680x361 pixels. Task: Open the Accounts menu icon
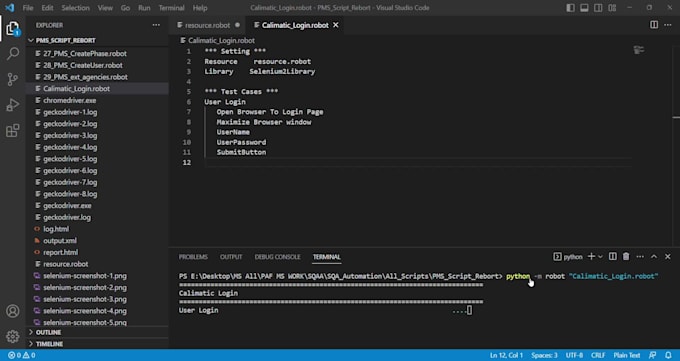point(13,311)
